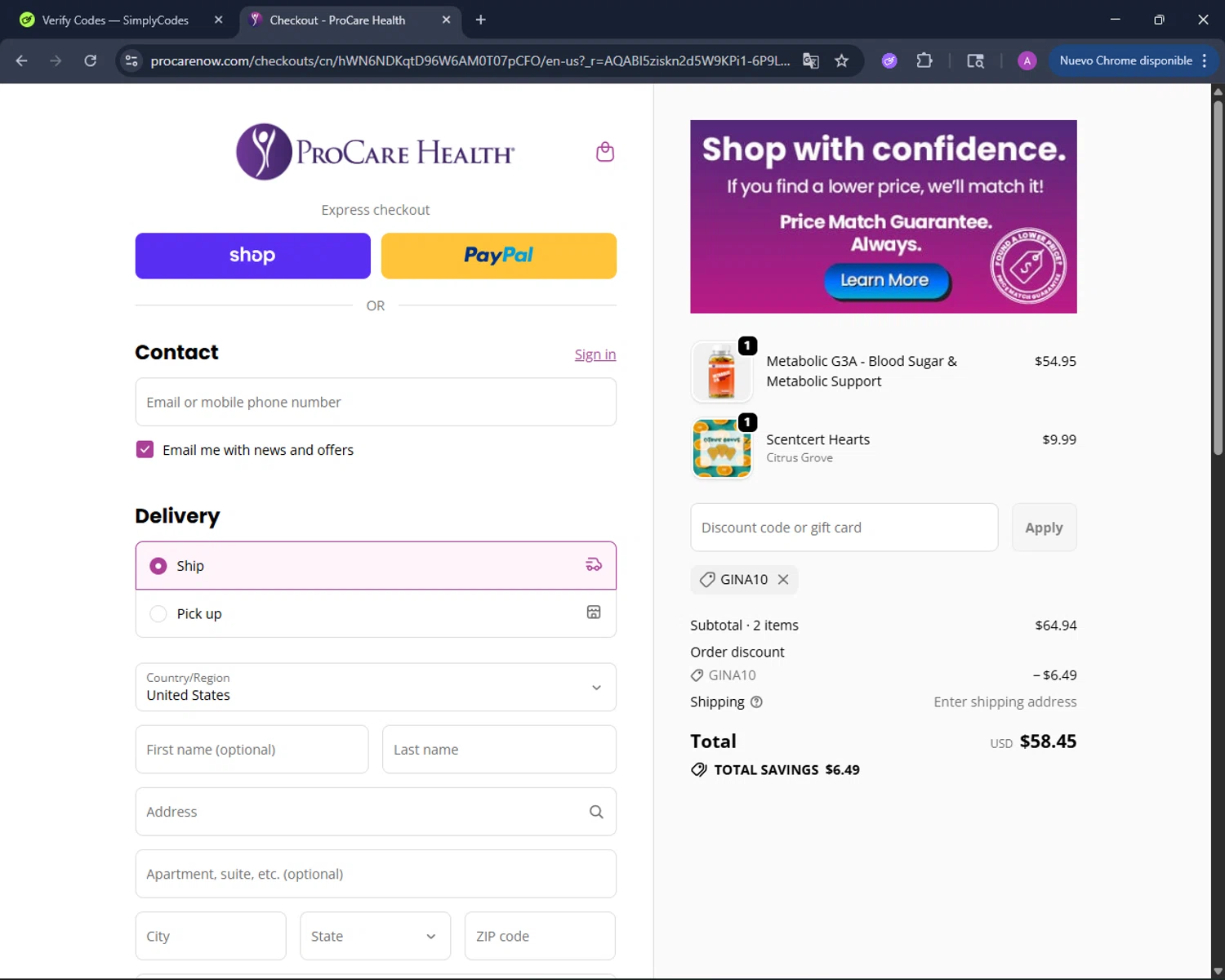1225x980 pixels.
Task: Open a new browser tab
Action: coord(481,20)
